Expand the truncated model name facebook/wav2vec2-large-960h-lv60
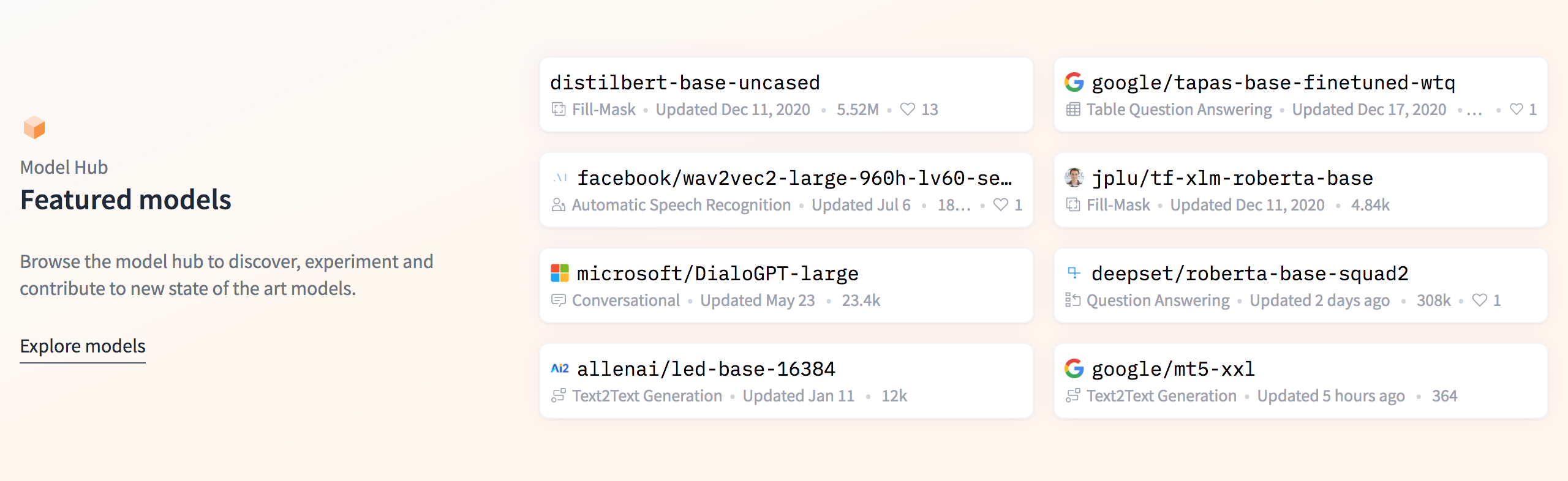Image resolution: width=1568 pixels, height=481 pixels. [796, 178]
